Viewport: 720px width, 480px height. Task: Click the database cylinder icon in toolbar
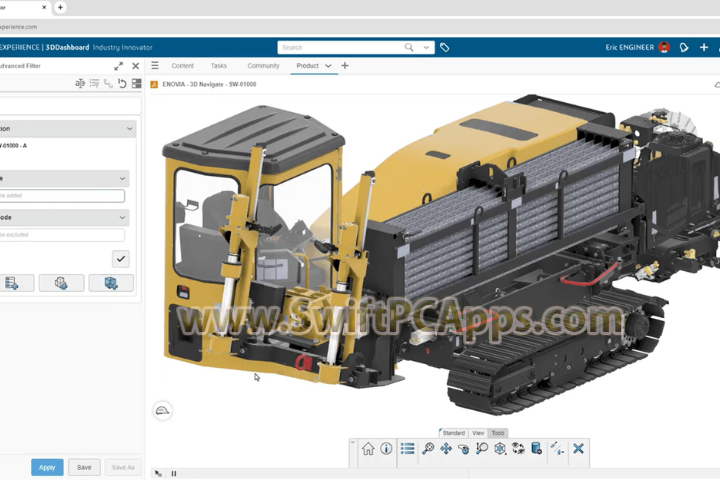pyautogui.click(x=536, y=448)
